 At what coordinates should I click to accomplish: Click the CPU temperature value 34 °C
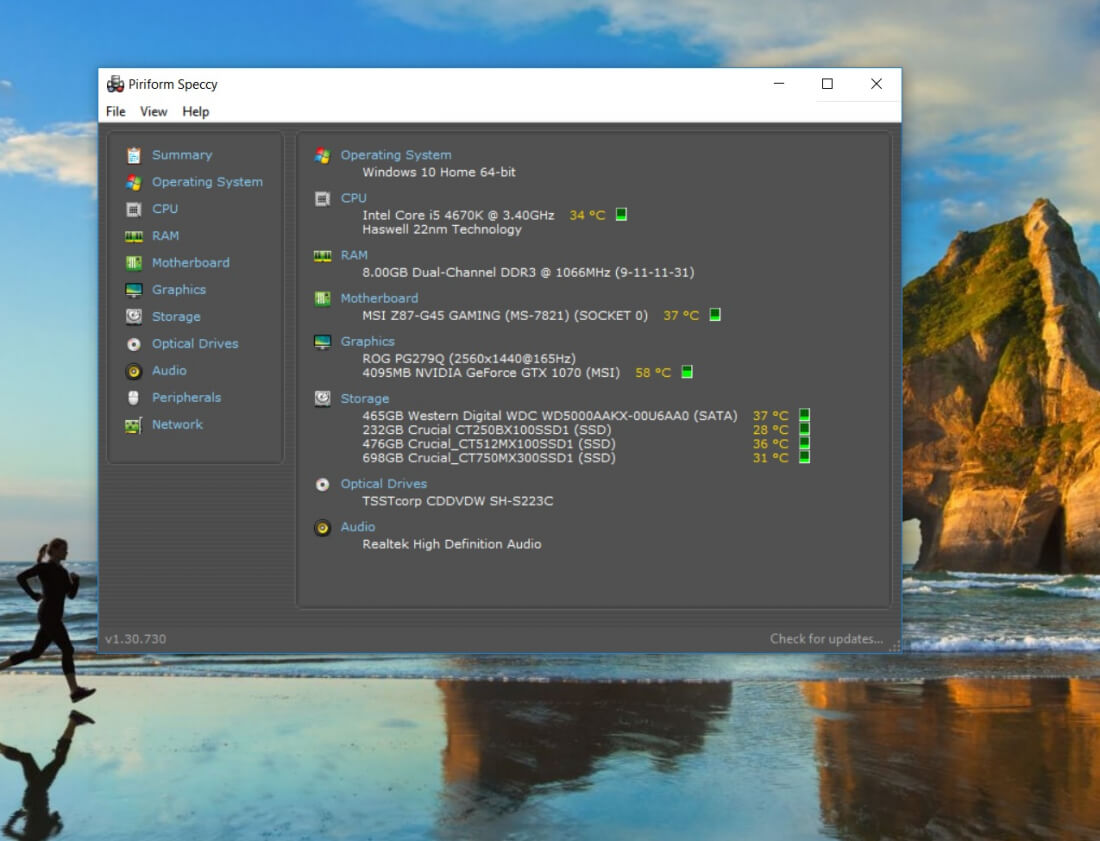(587, 215)
